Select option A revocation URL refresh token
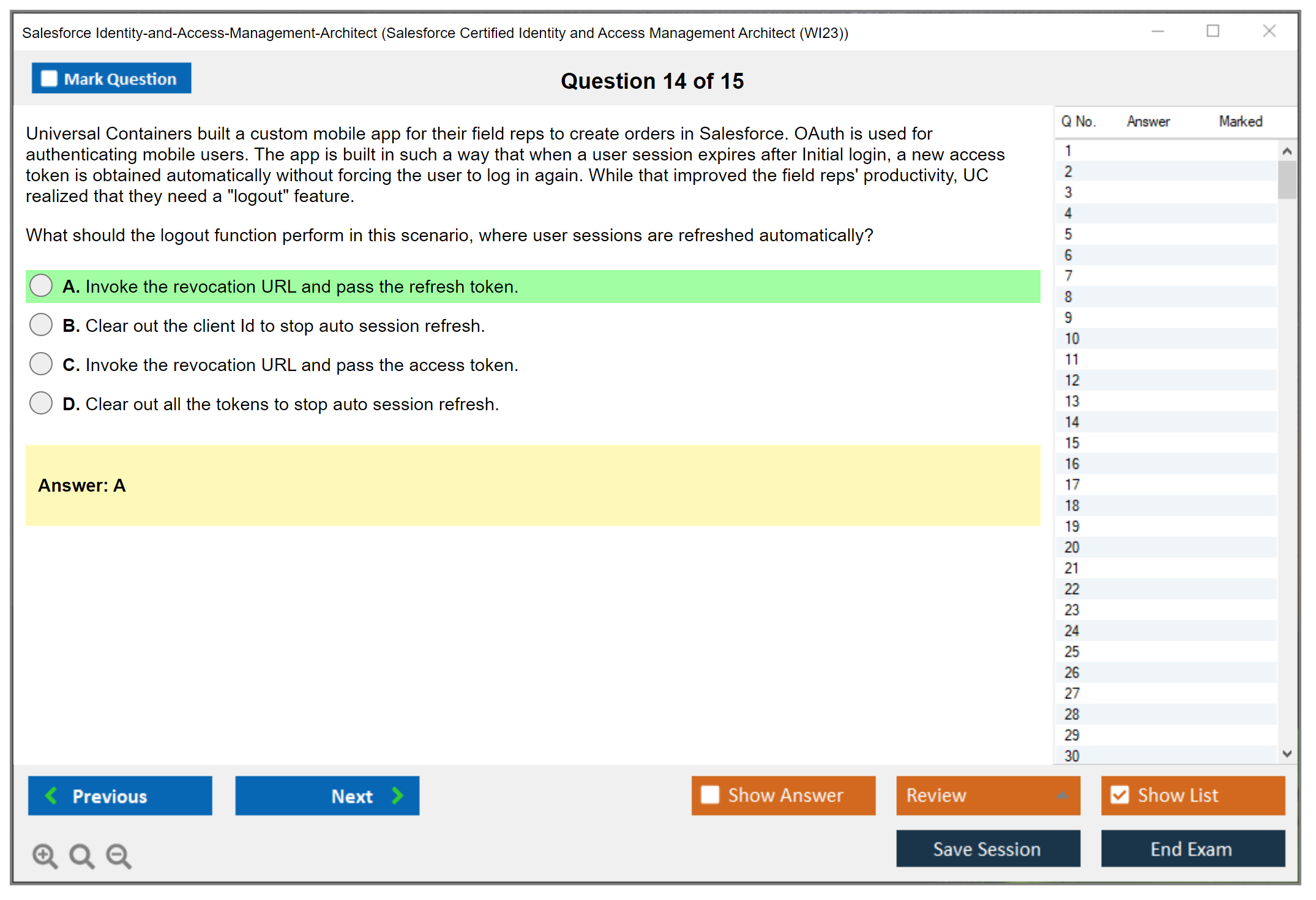 (41, 286)
